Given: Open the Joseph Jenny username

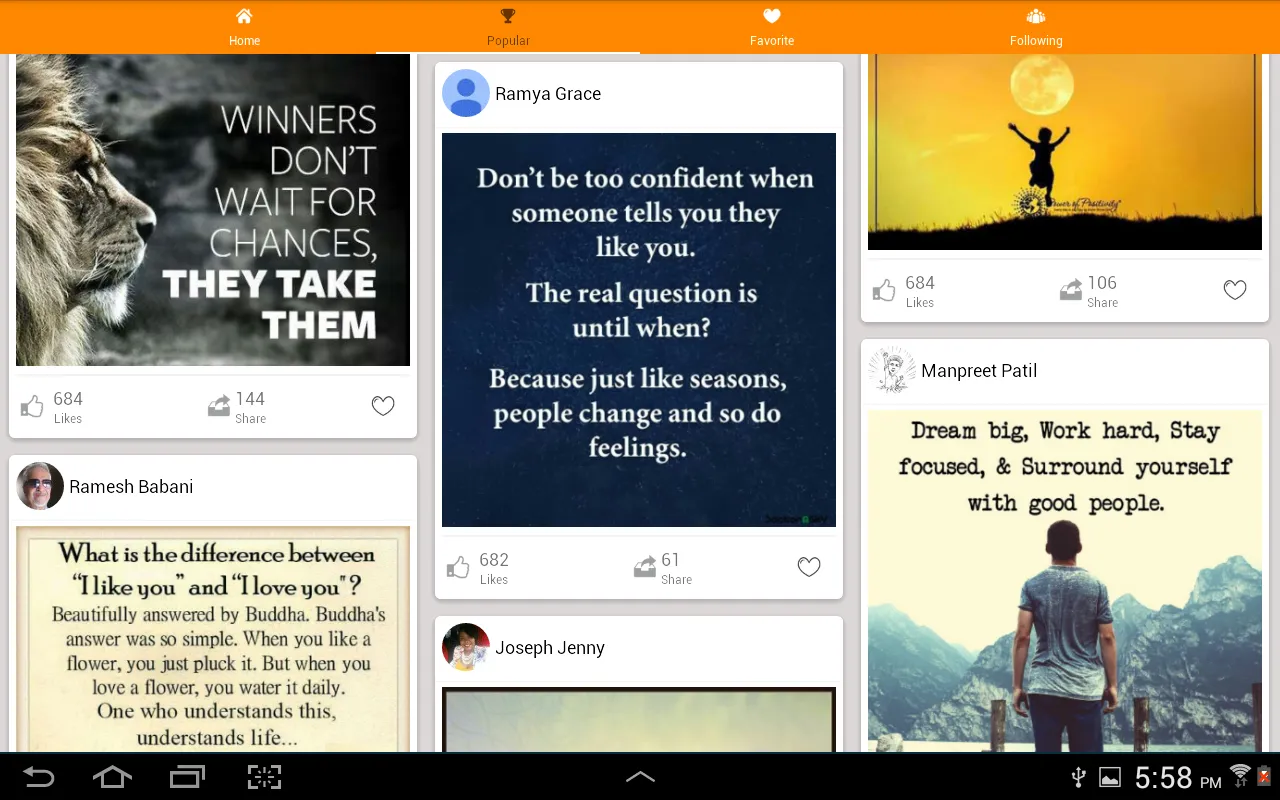Looking at the screenshot, I should tap(550, 648).
